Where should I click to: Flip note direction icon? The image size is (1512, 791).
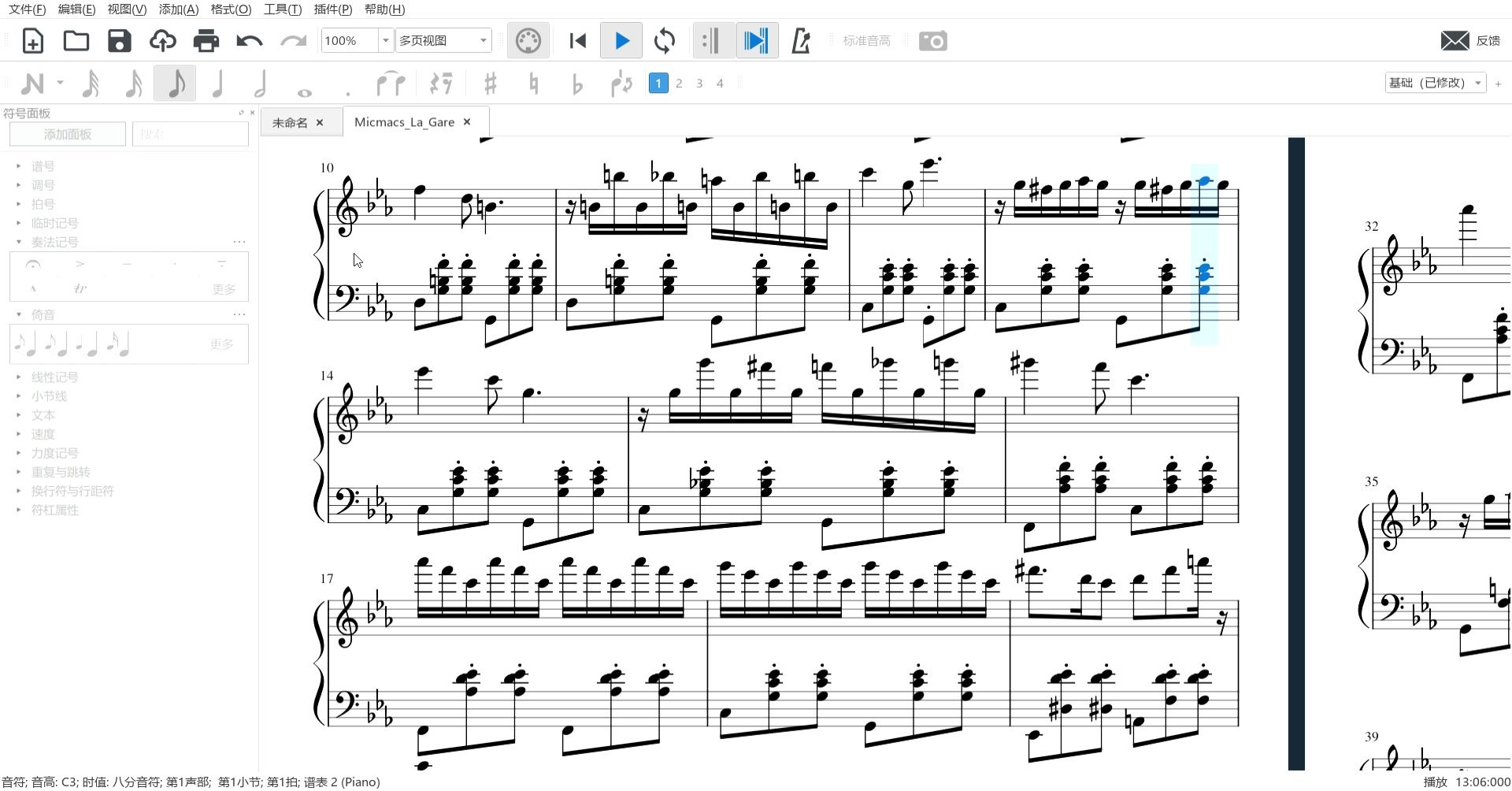[x=621, y=84]
